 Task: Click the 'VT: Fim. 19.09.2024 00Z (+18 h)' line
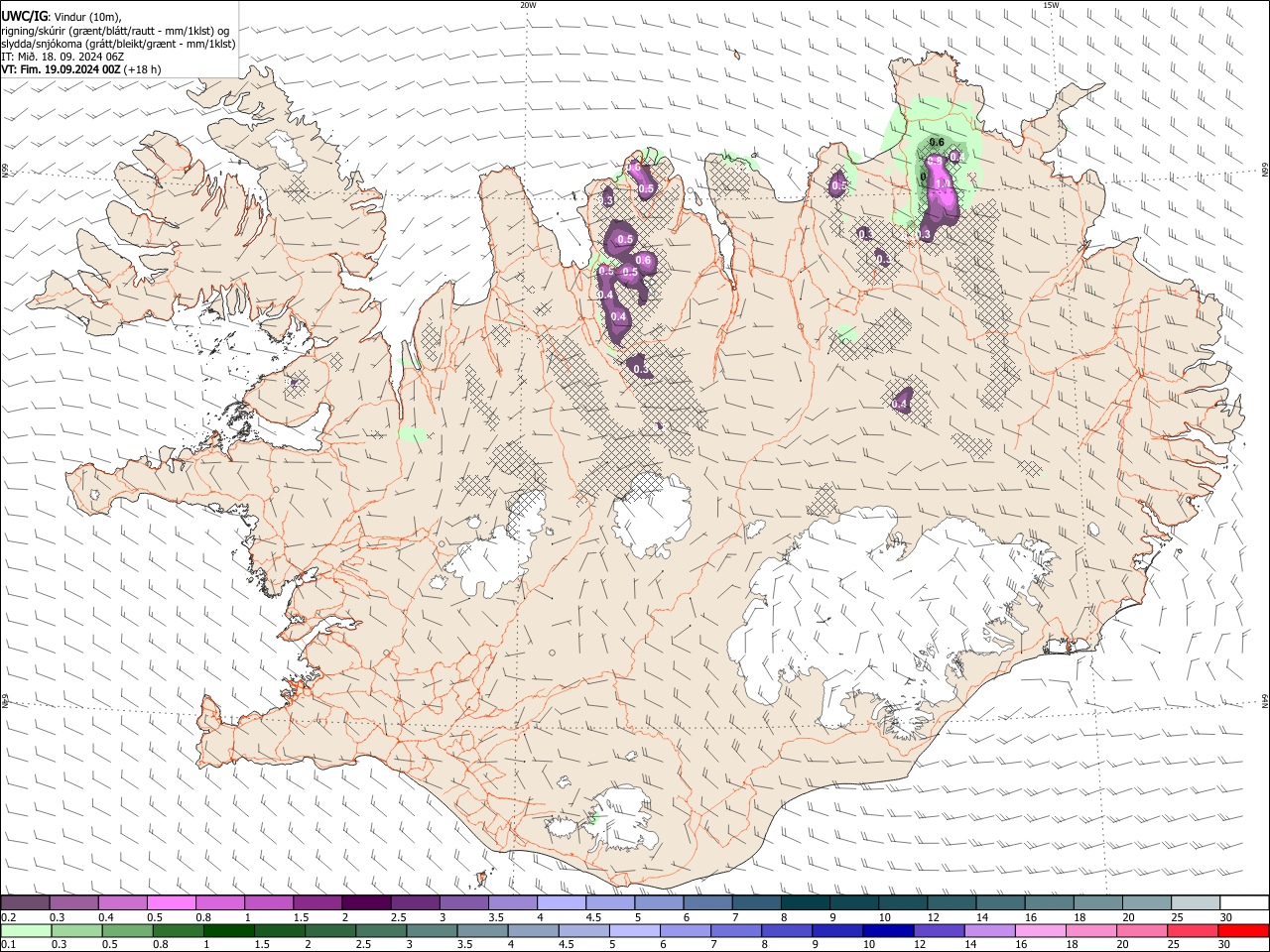click(x=81, y=69)
